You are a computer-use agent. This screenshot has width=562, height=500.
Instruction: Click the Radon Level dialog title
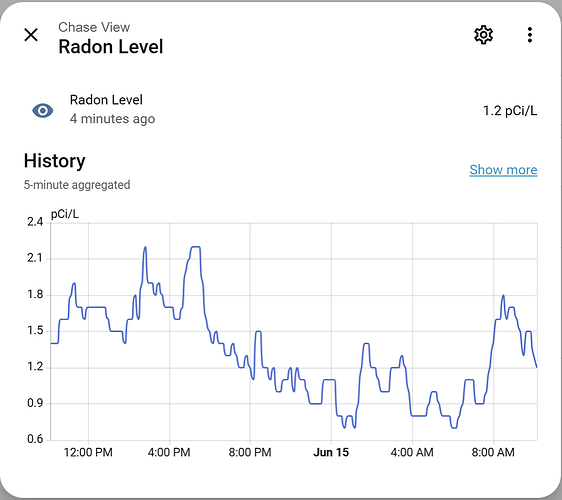[x=111, y=47]
